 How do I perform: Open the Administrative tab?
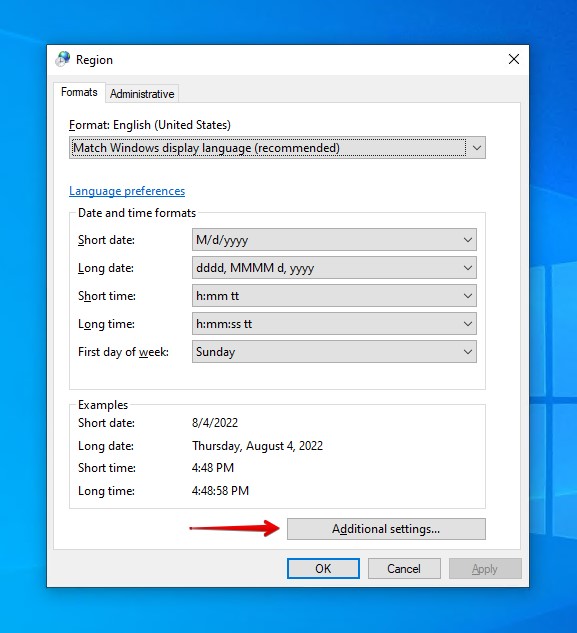[142, 94]
